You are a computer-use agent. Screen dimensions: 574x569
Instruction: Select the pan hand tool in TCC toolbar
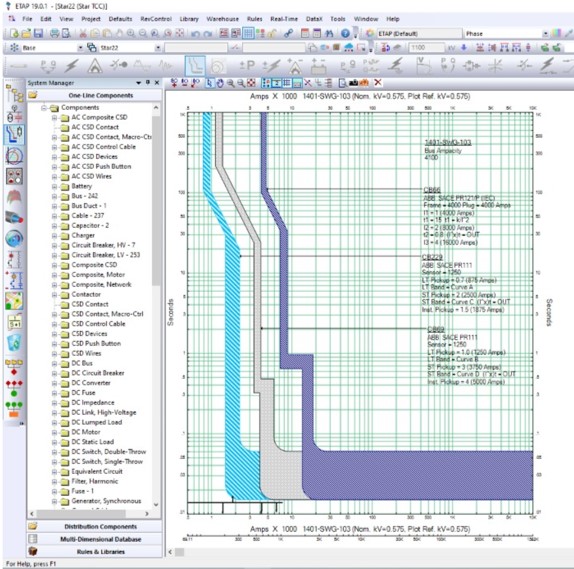(220, 83)
